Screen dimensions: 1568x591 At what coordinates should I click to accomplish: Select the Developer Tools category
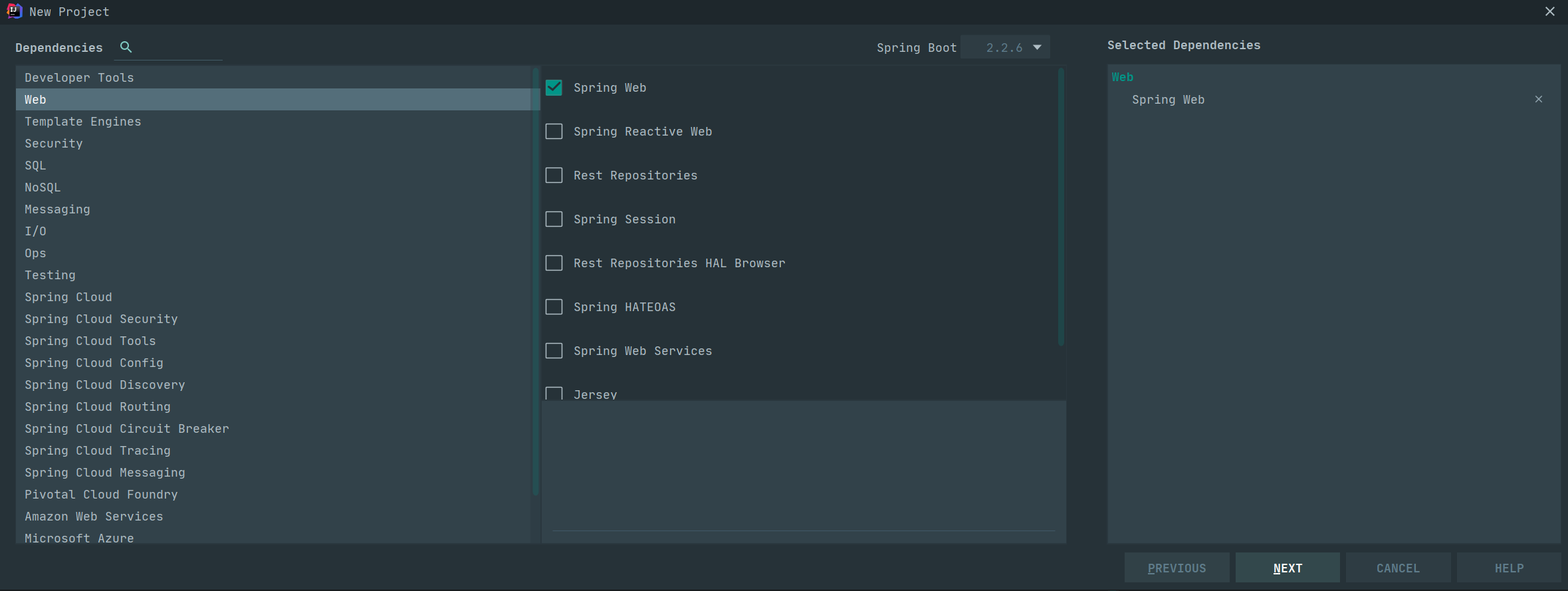(274, 78)
